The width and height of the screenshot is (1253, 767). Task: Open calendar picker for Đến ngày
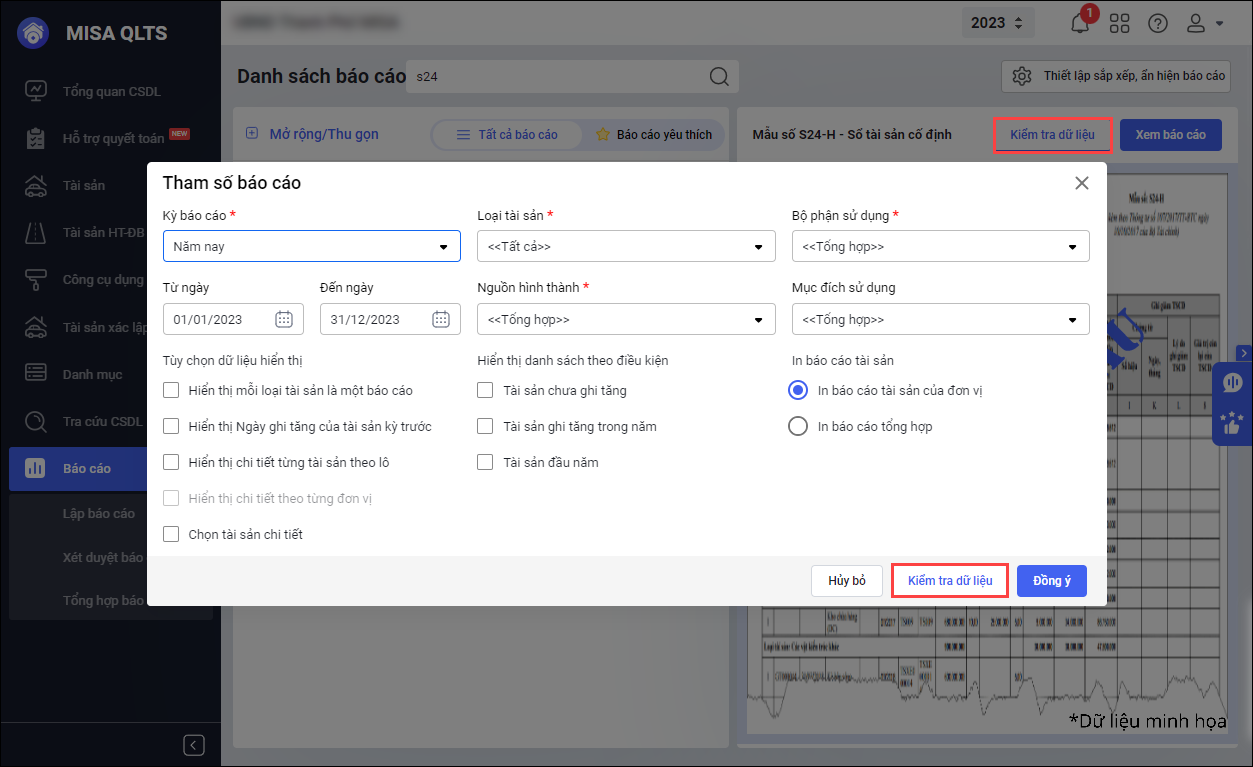(441, 319)
